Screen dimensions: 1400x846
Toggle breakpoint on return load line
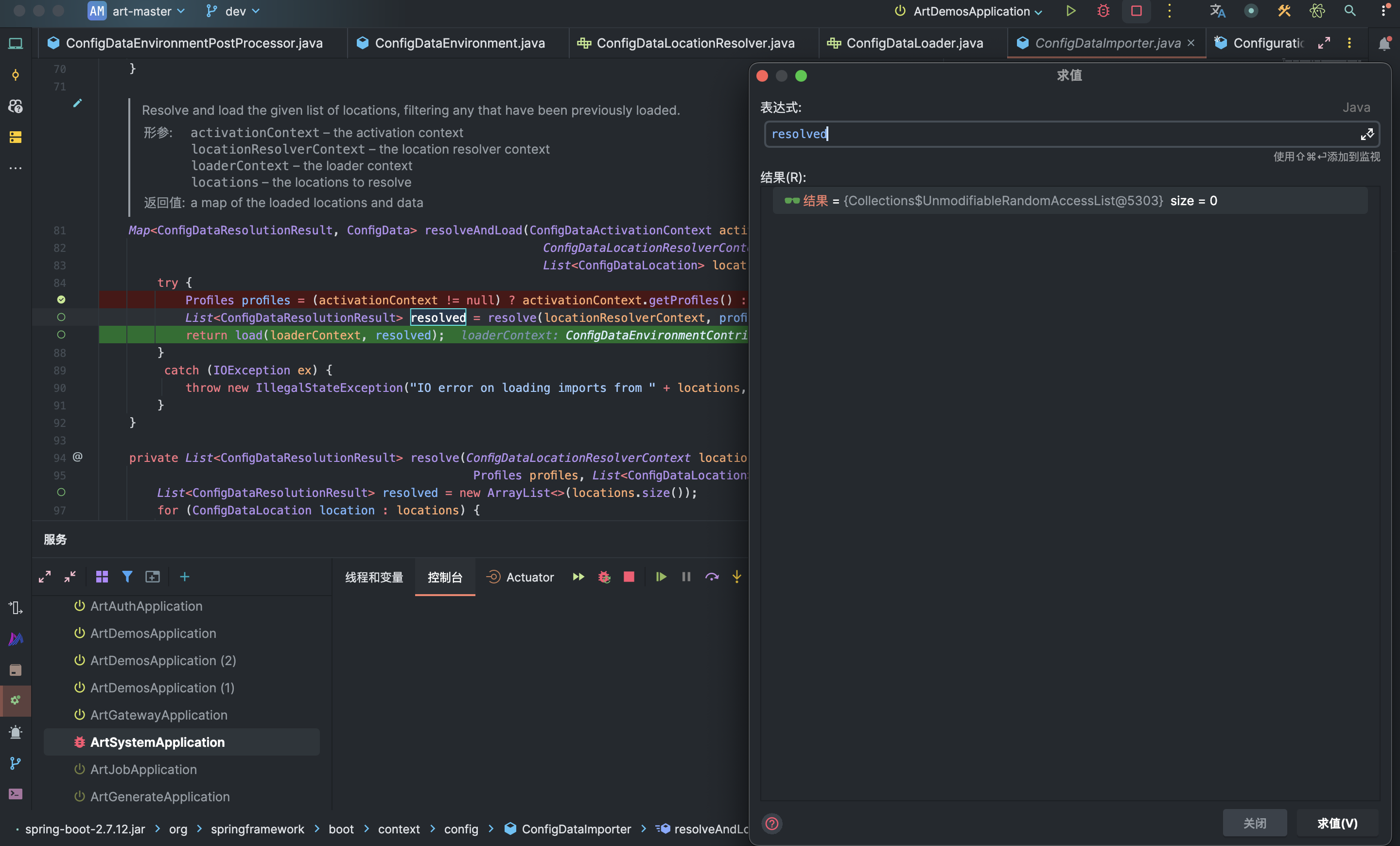(x=61, y=335)
